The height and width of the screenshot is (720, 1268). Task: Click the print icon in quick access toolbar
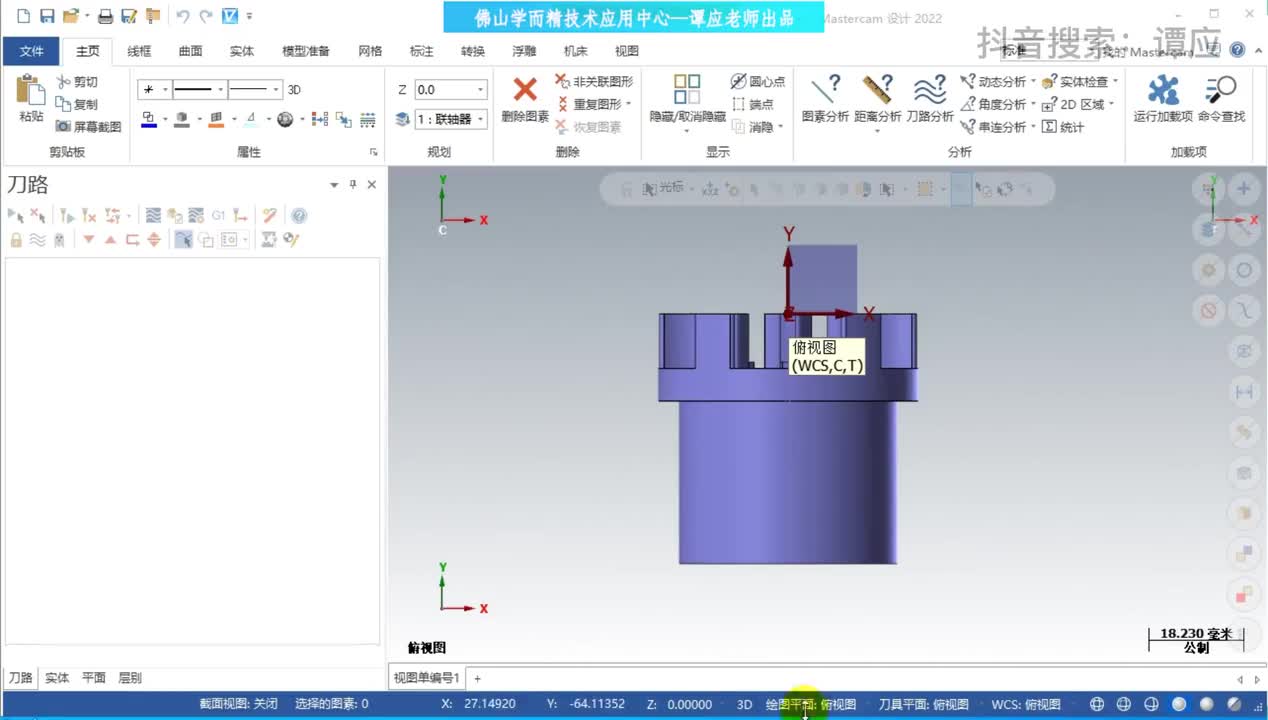[105, 16]
